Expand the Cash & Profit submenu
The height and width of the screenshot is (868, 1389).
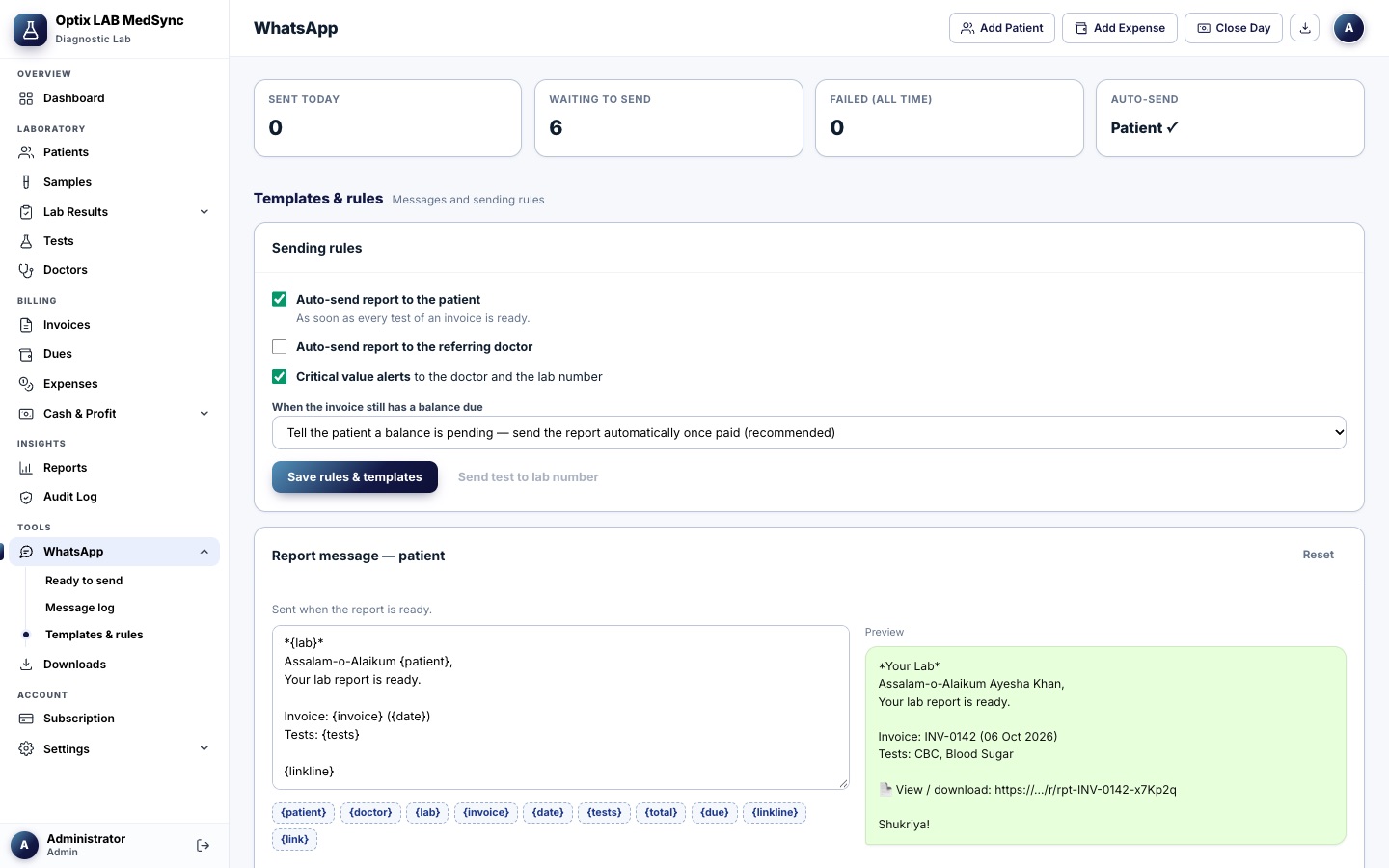point(204,414)
